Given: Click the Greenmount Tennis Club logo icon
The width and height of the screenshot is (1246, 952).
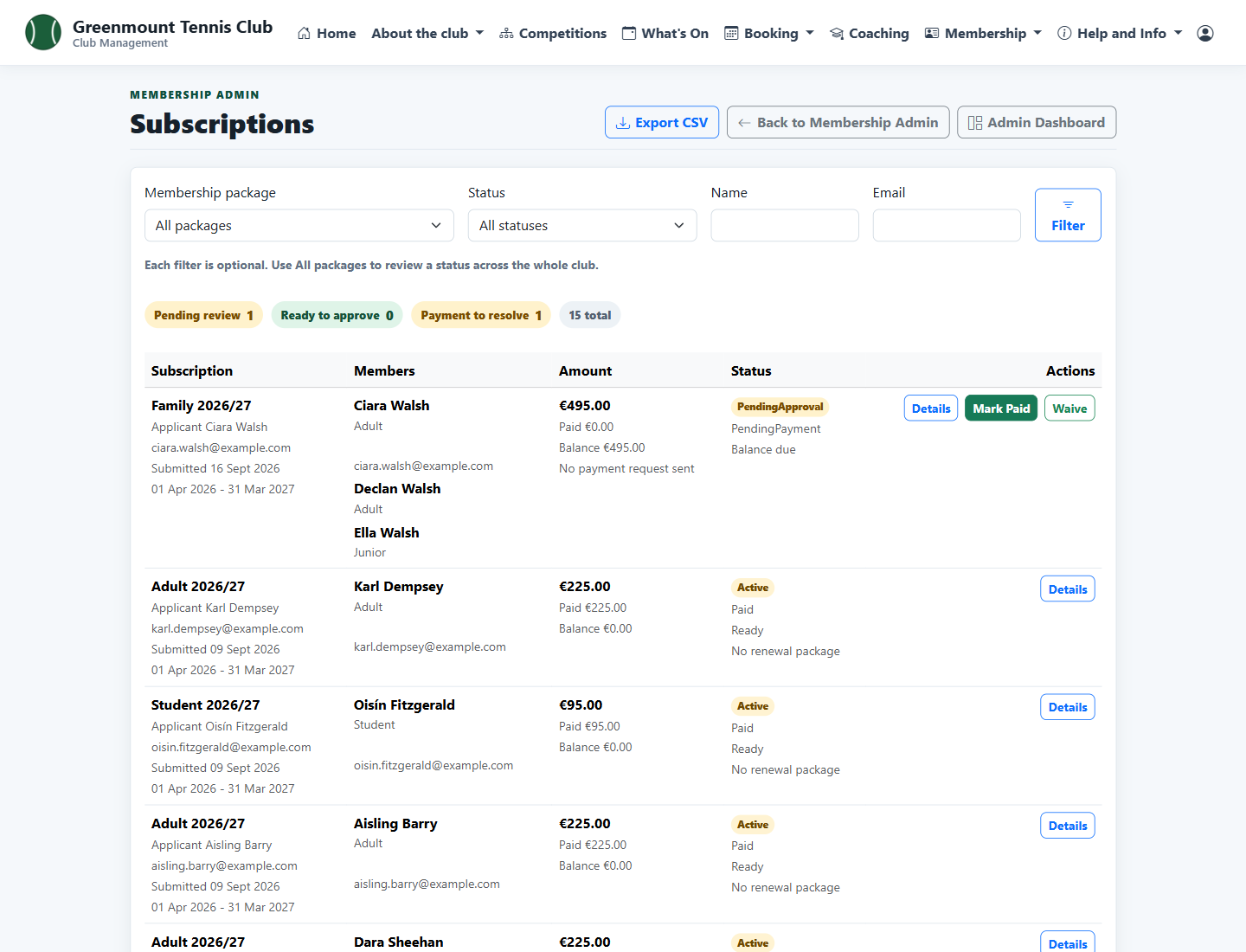Looking at the screenshot, I should click(43, 33).
